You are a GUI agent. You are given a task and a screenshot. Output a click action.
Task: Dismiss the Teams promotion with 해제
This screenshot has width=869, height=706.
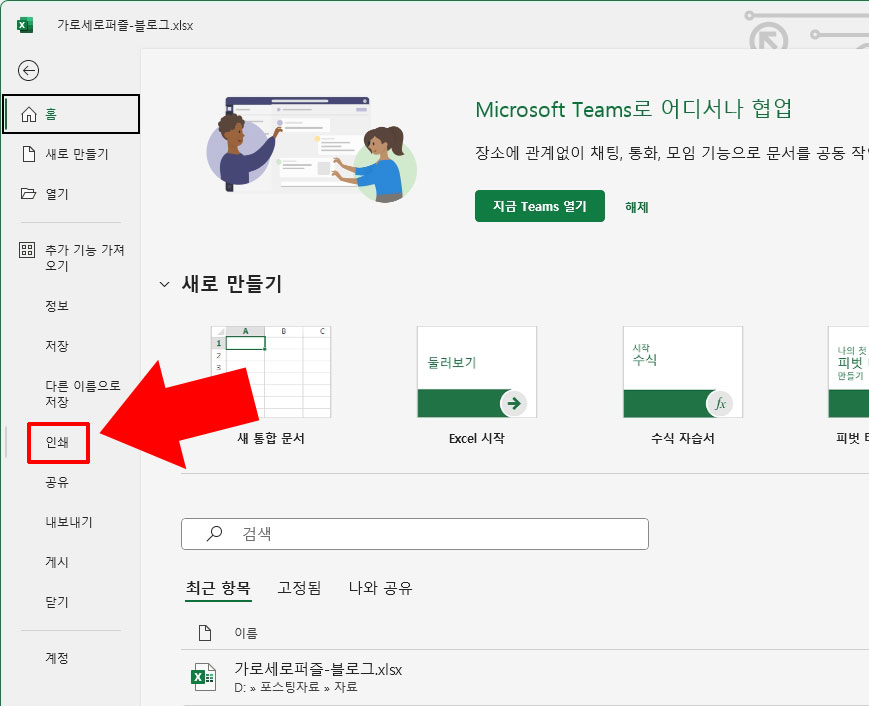(x=636, y=205)
